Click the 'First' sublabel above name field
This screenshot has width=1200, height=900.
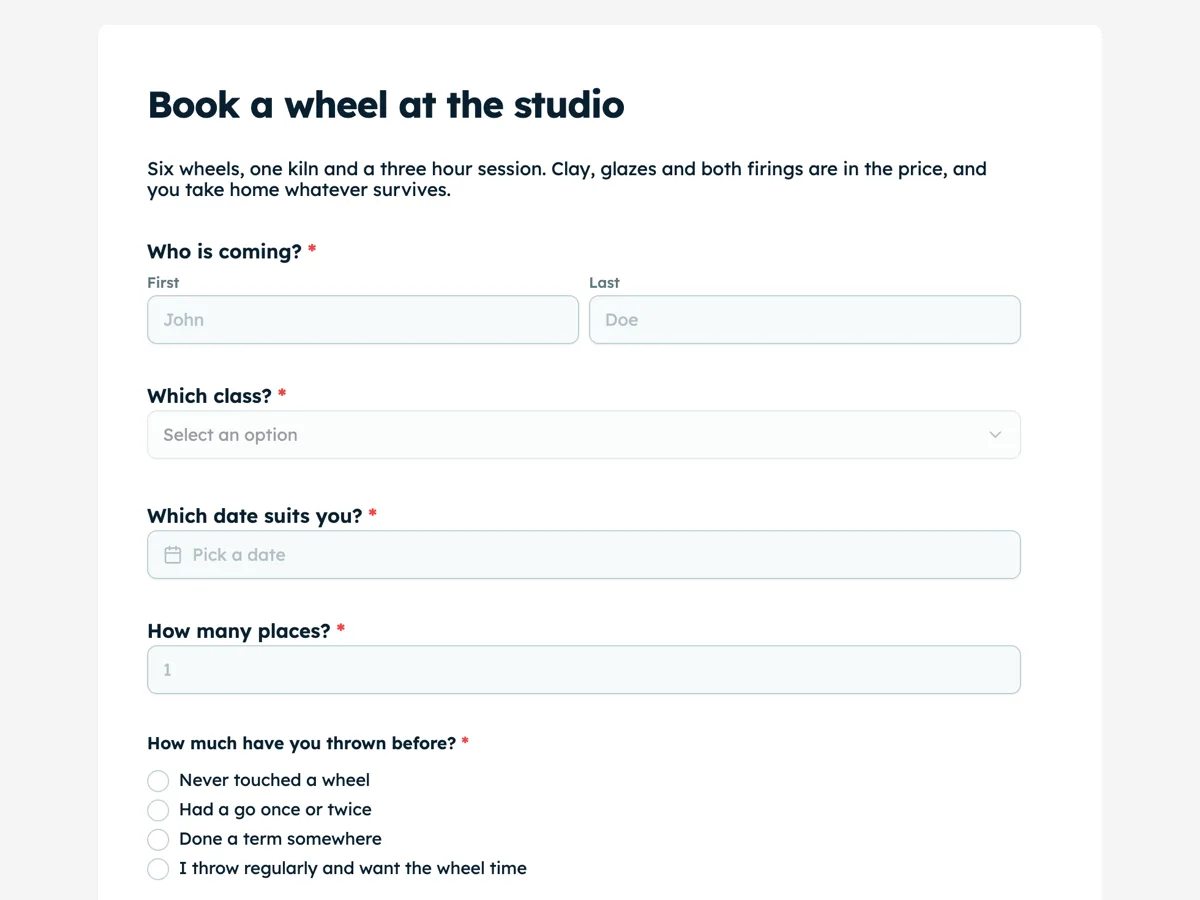[x=163, y=283]
